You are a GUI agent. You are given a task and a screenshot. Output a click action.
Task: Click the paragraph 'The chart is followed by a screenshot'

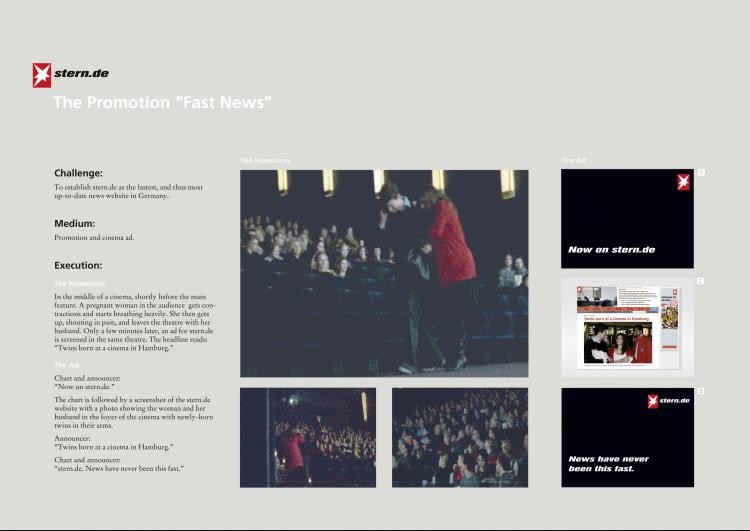point(133,412)
